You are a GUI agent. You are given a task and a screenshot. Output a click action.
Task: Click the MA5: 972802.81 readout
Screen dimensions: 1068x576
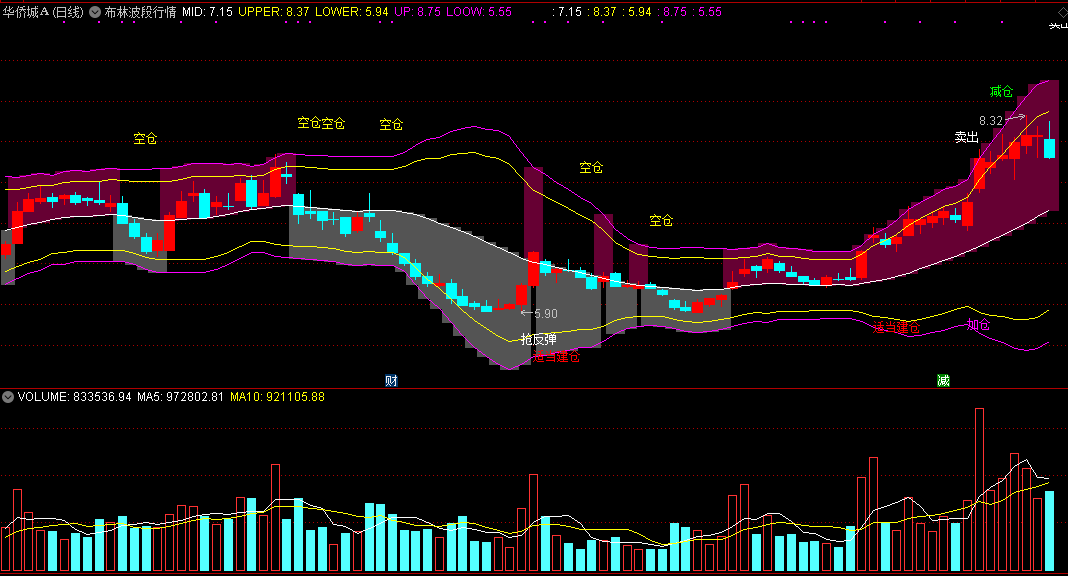[180, 397]
